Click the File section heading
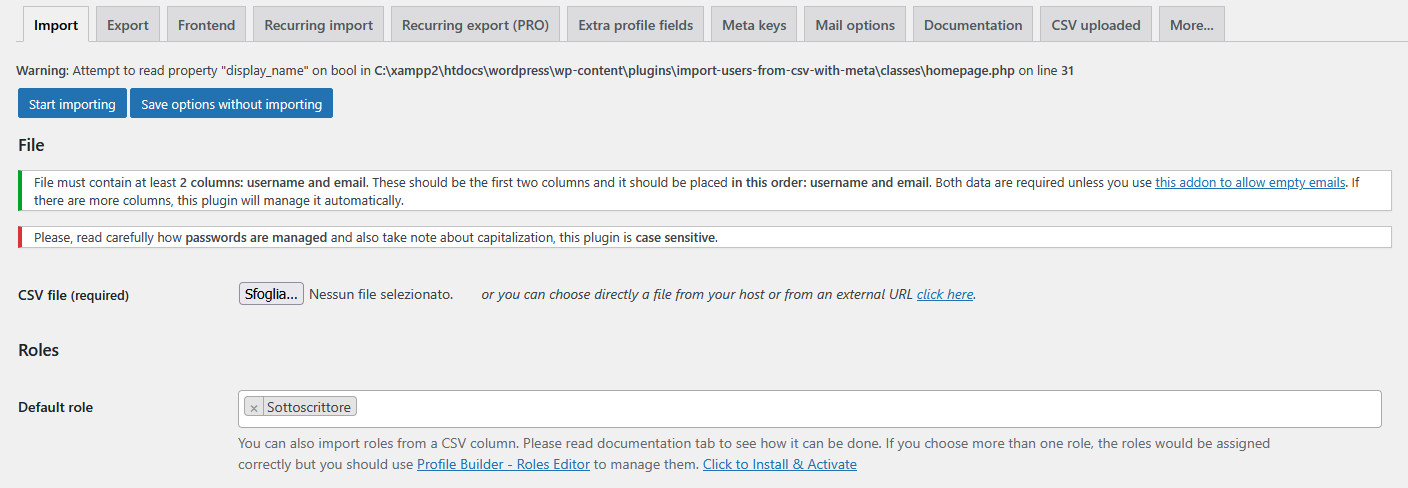The height and width of the screenshot is (488, 1408). coord(31,146)
